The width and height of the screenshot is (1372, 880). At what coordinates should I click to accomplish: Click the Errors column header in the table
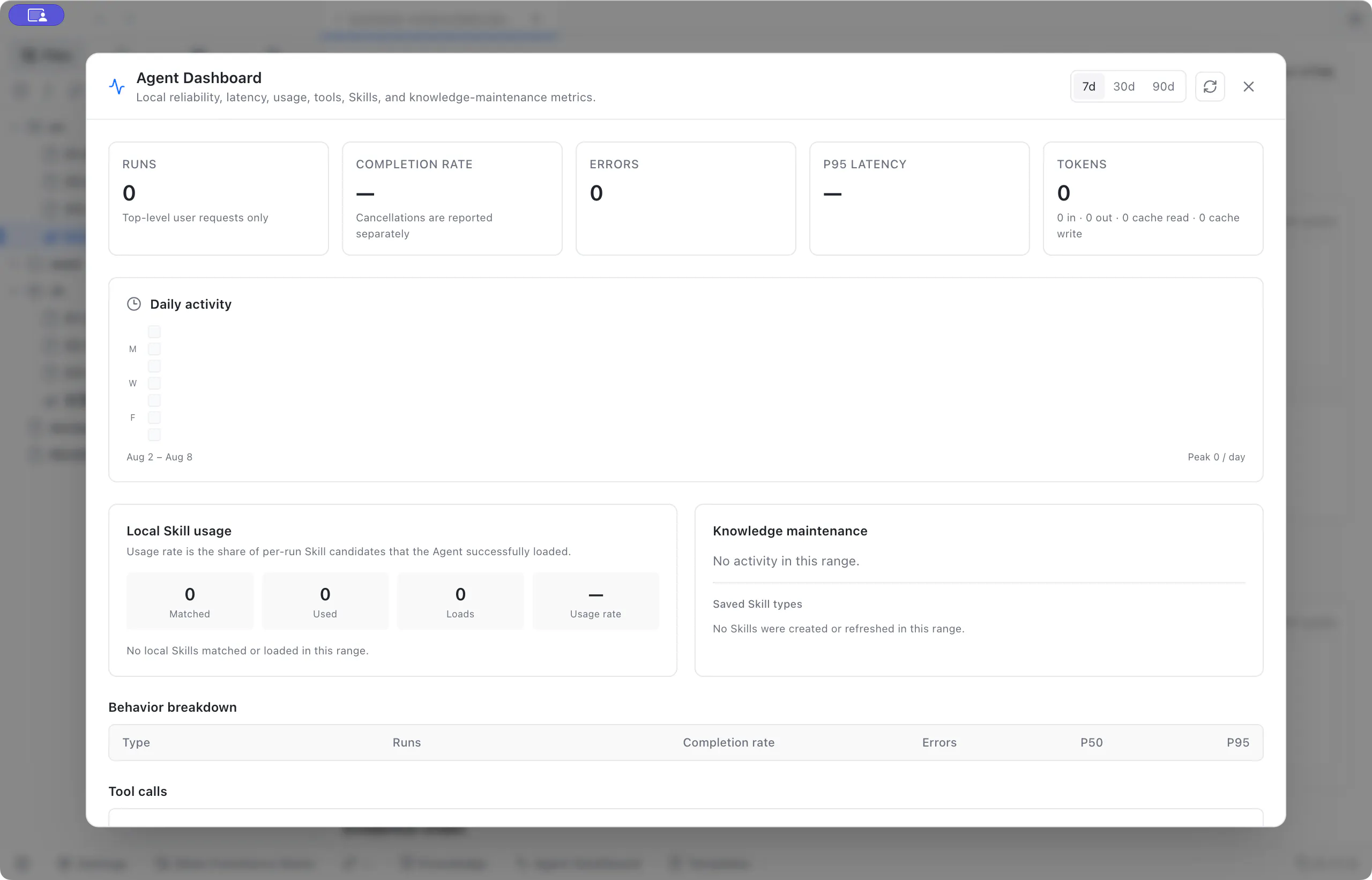[939, 742]
